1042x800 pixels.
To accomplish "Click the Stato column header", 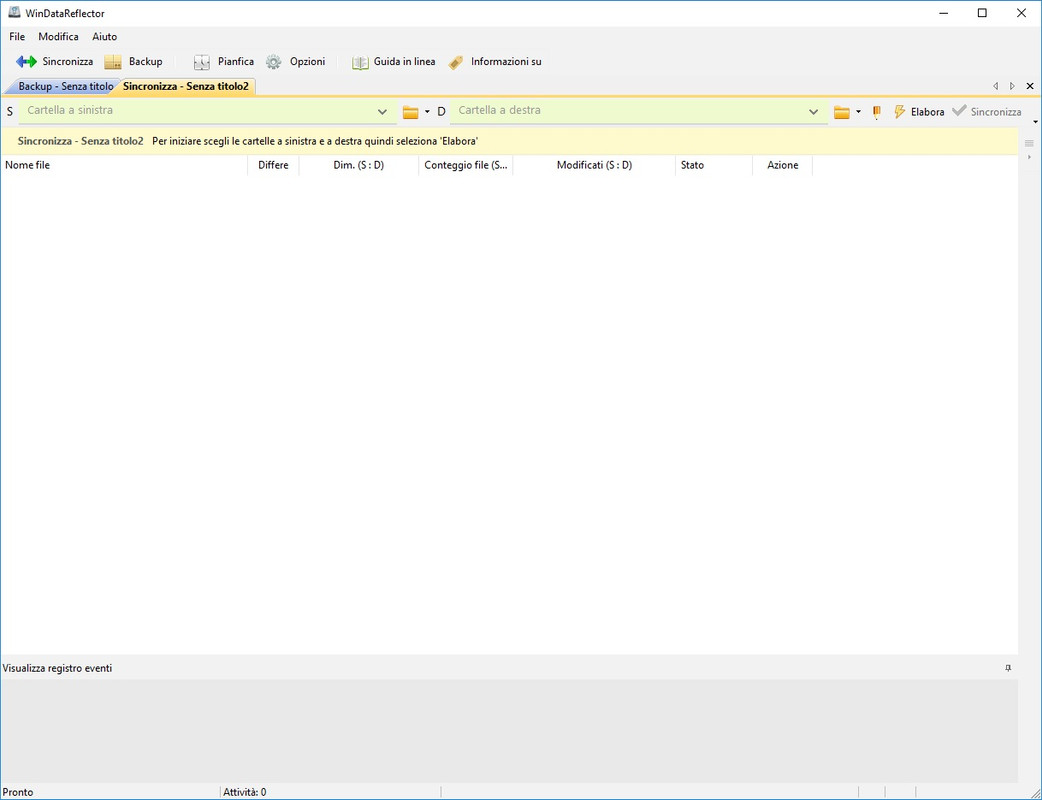I will coord(714,165).
